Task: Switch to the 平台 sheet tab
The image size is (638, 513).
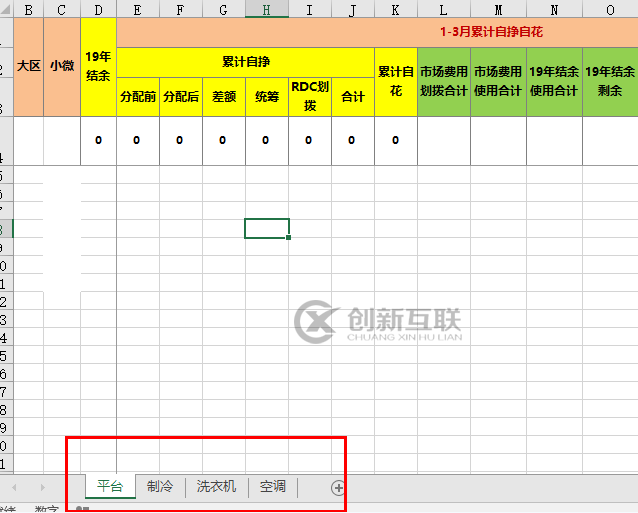Action: tap(110, 486)
